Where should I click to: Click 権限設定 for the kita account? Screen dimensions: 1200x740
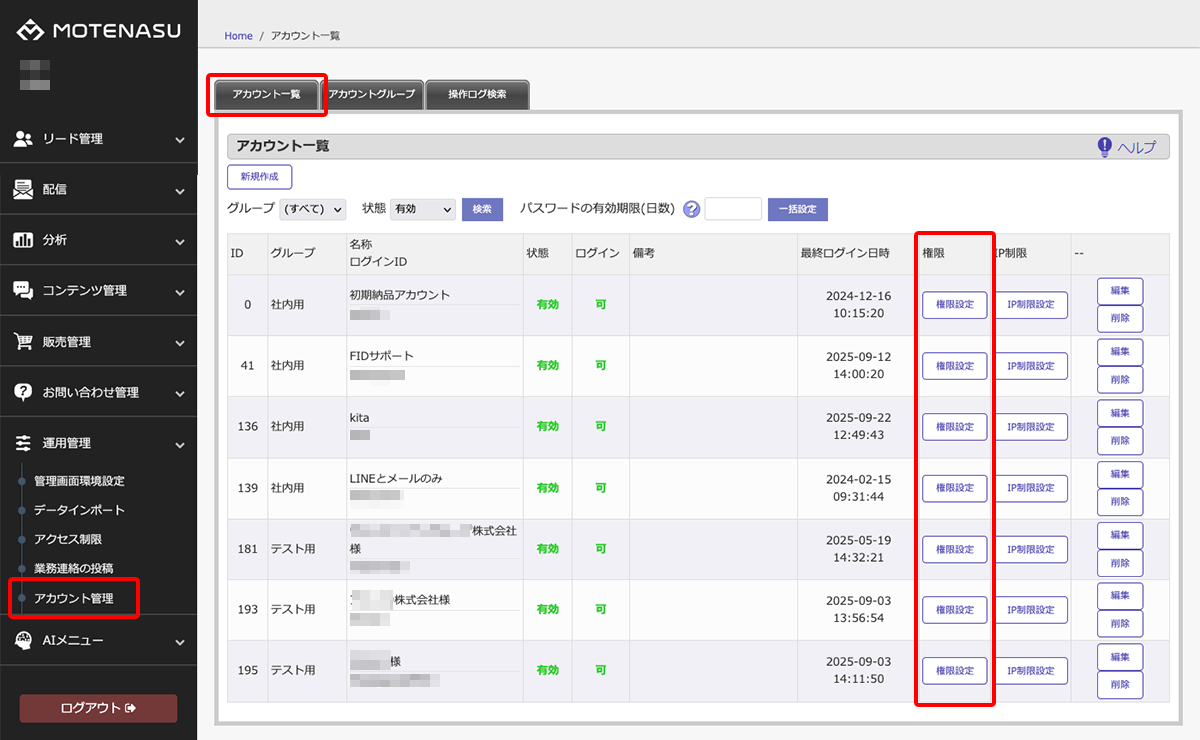[954, 427]
